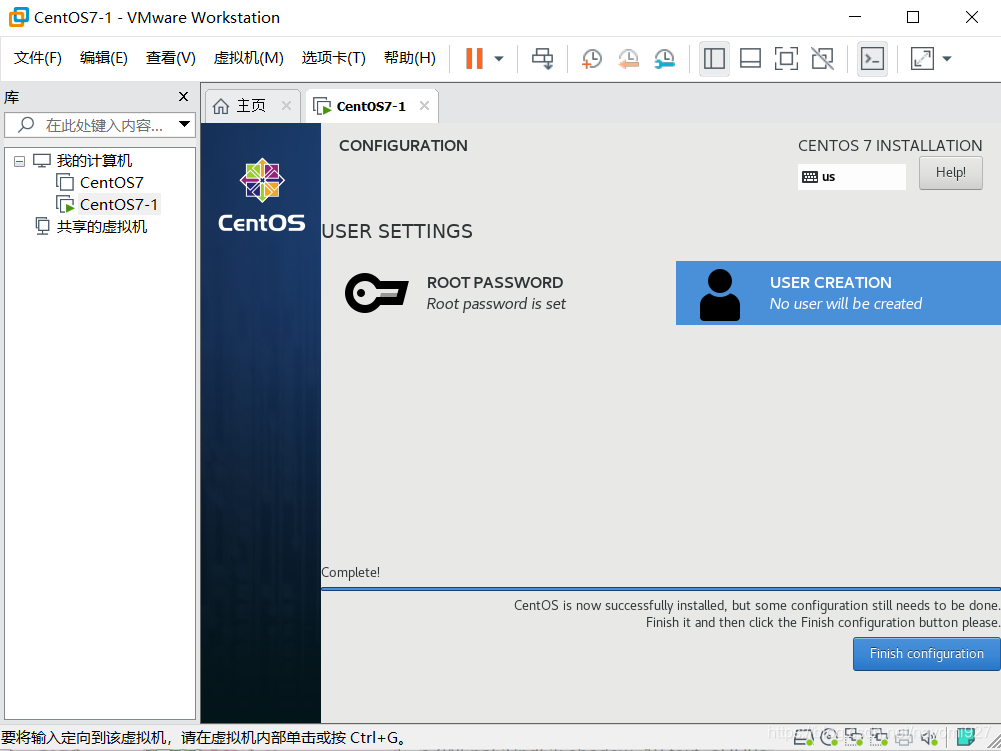
Task: Click the USER SETTINGS heading
Action: tap(397, 231)
